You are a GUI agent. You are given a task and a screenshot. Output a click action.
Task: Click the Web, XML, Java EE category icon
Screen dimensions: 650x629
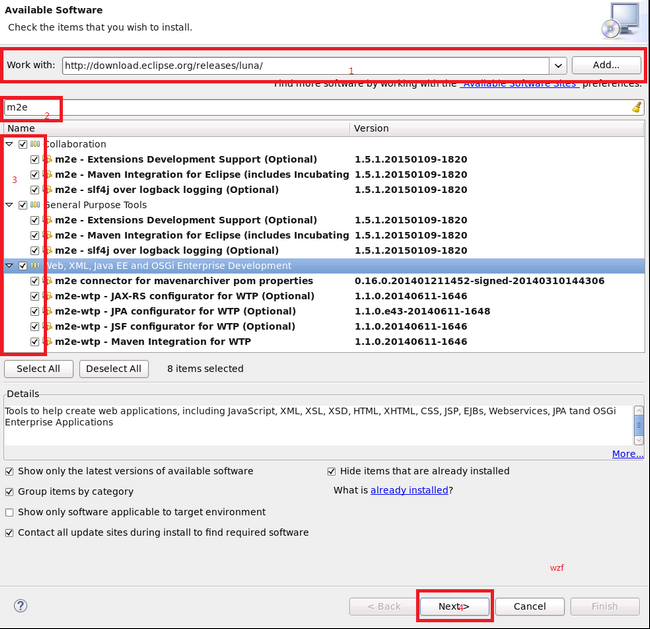point(35,265)
